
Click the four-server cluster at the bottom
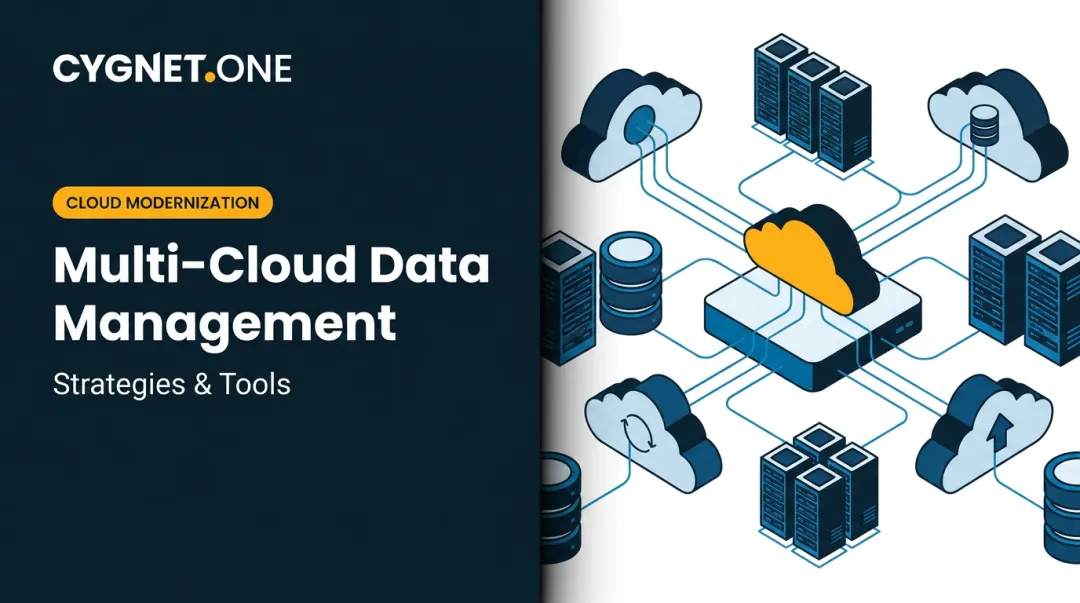[820, 494]
